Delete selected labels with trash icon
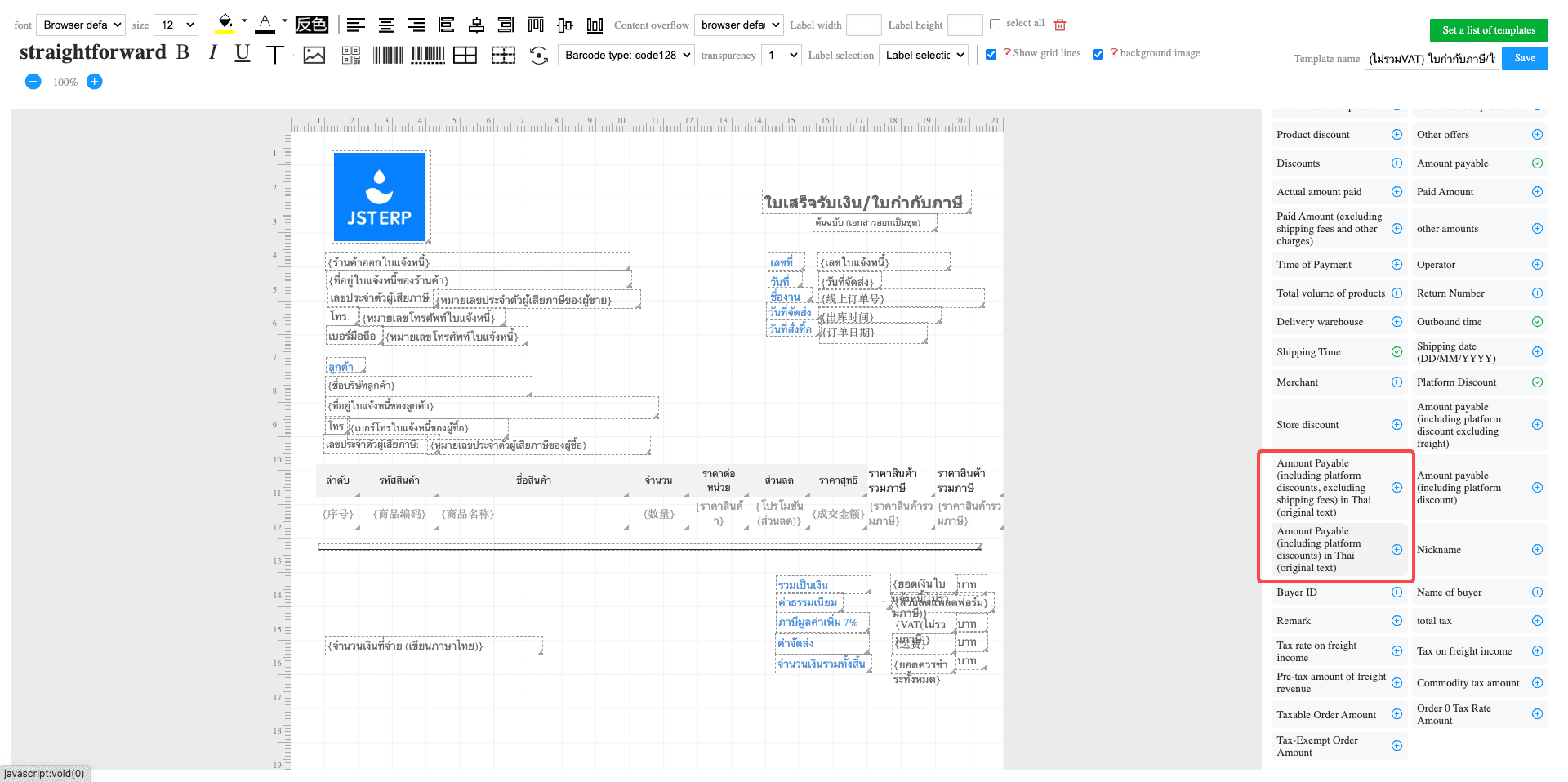Image resolution: width=1568 pixels, height=782 pixels. pyautogui.click(x=1060, y=25)
